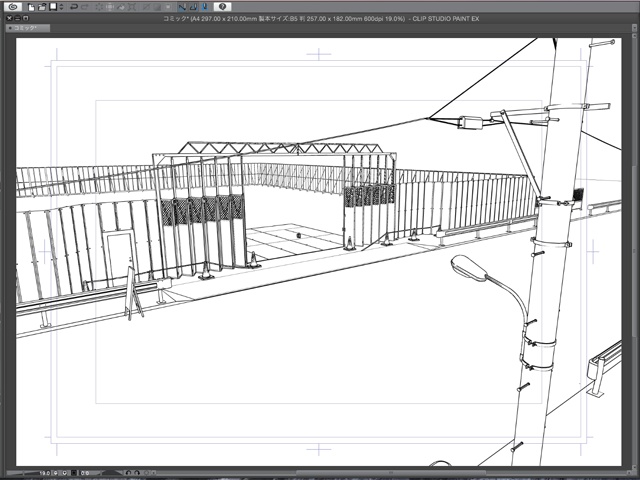Click Clear Outside Selection icon
This screenshot has height=480, width=640.
[110, 7]
